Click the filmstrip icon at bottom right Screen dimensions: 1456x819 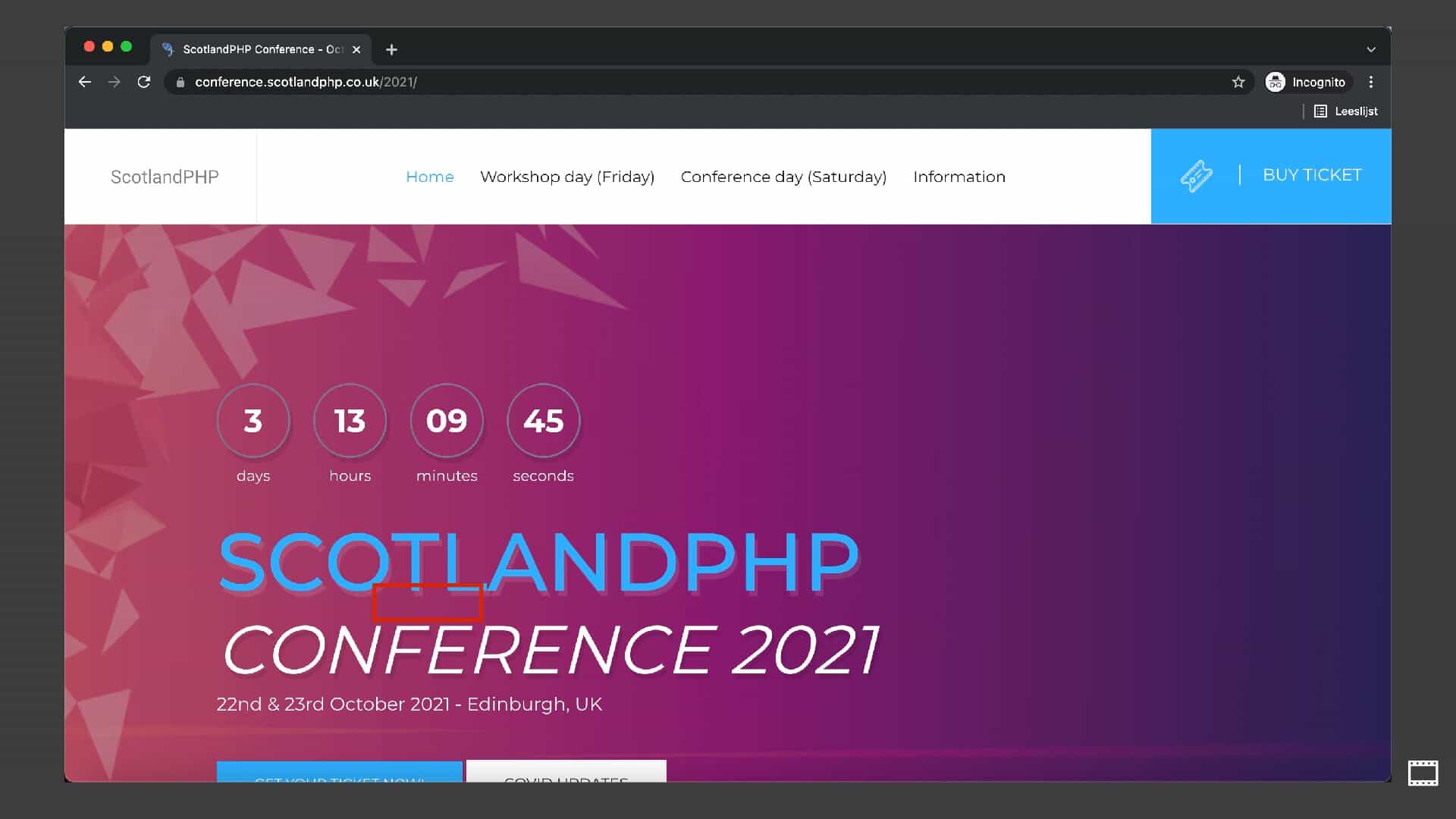click(x=1423, y=773)
